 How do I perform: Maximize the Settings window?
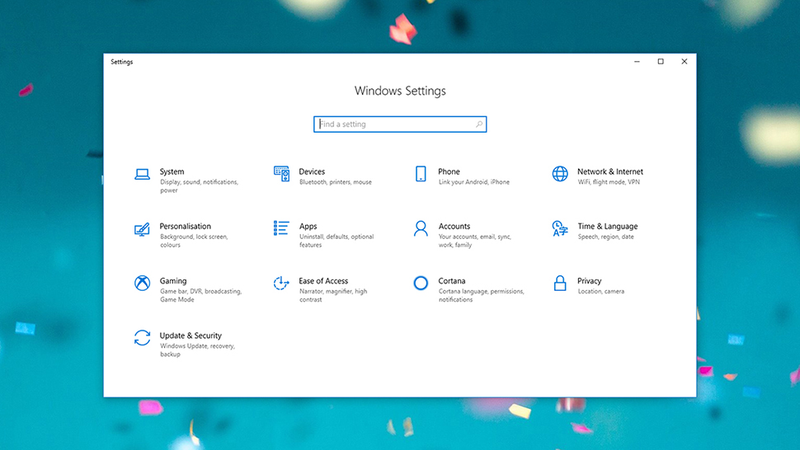click(661, 62)
